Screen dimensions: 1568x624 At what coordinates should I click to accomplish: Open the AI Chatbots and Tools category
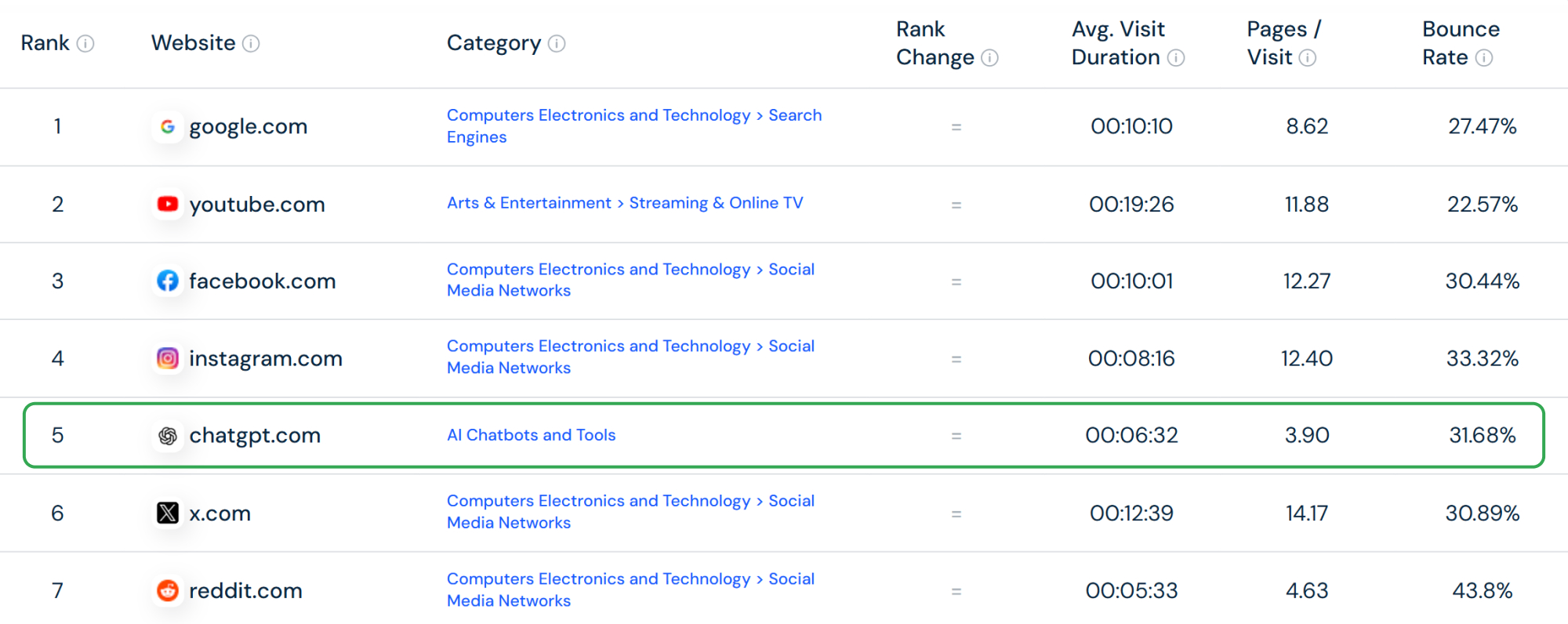pyautogui.click(x=531, y=435)
